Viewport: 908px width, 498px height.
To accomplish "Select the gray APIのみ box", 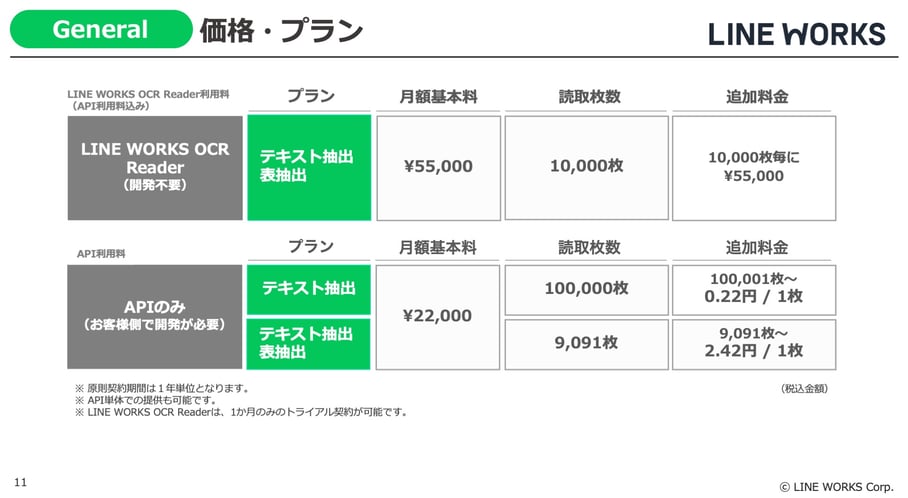I will (x=155, y=316).
